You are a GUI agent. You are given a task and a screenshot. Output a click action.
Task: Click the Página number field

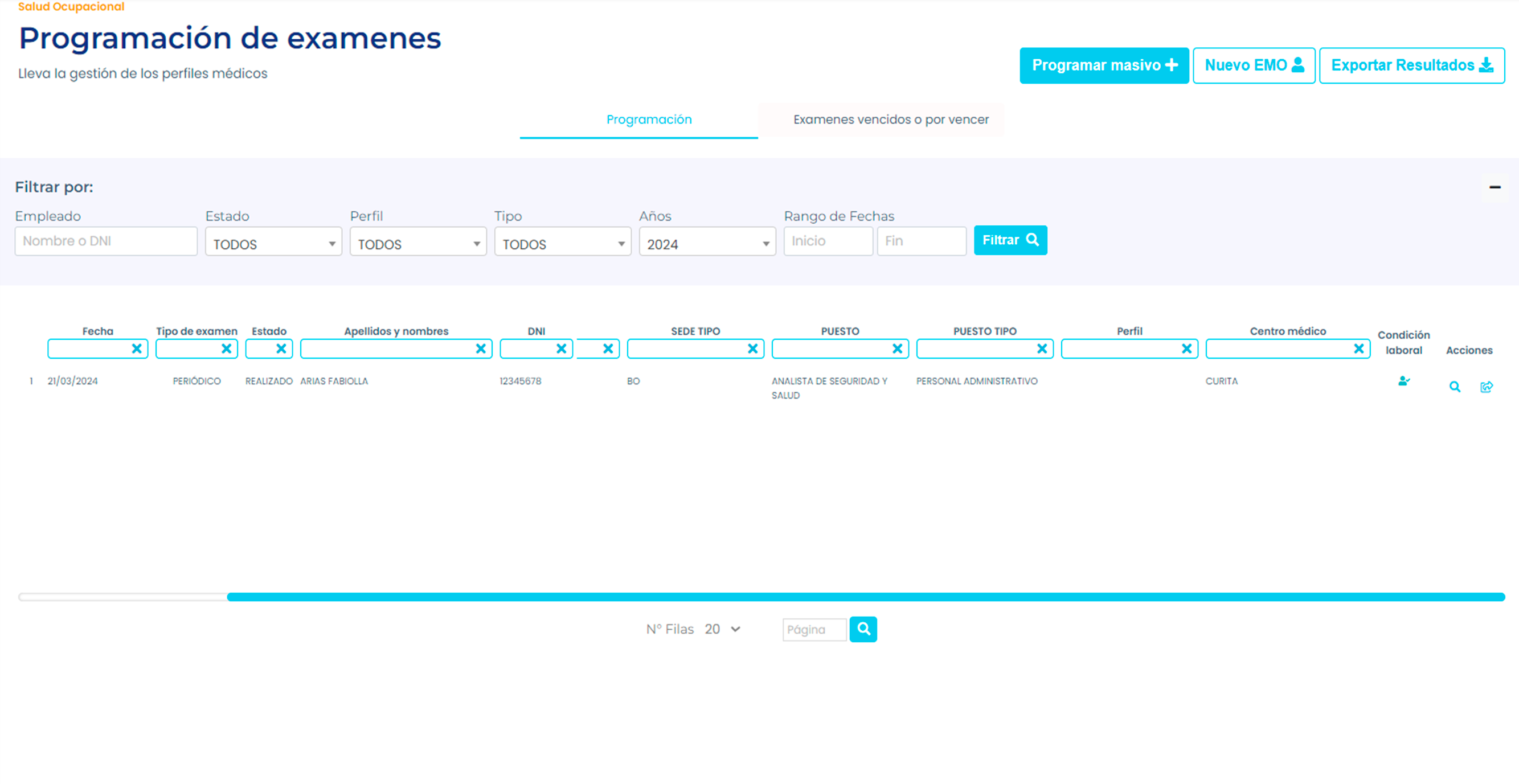coord(814,630)
